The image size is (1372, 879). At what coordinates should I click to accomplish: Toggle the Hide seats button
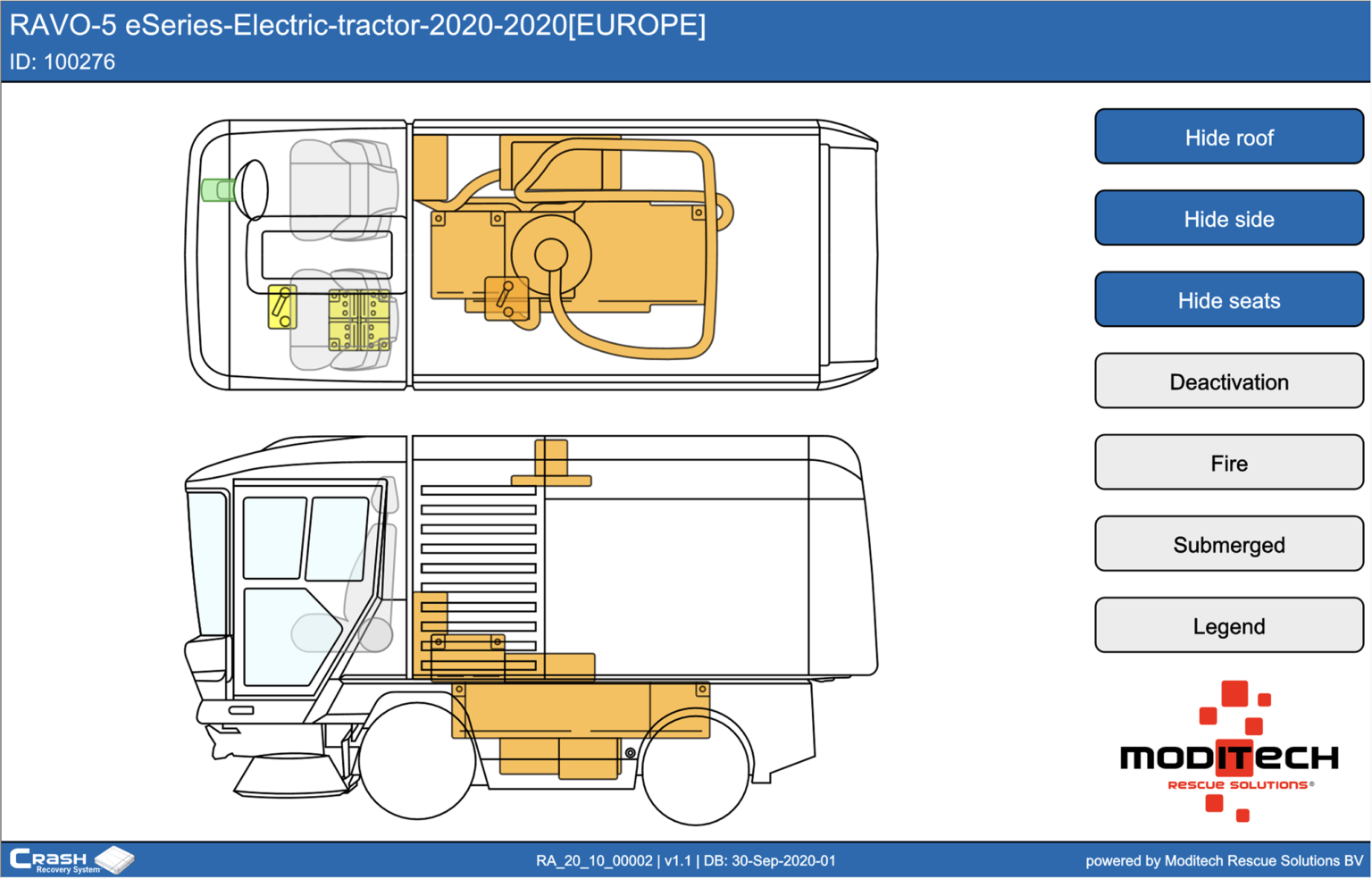pyautogui.click(x=1228, y=300)
